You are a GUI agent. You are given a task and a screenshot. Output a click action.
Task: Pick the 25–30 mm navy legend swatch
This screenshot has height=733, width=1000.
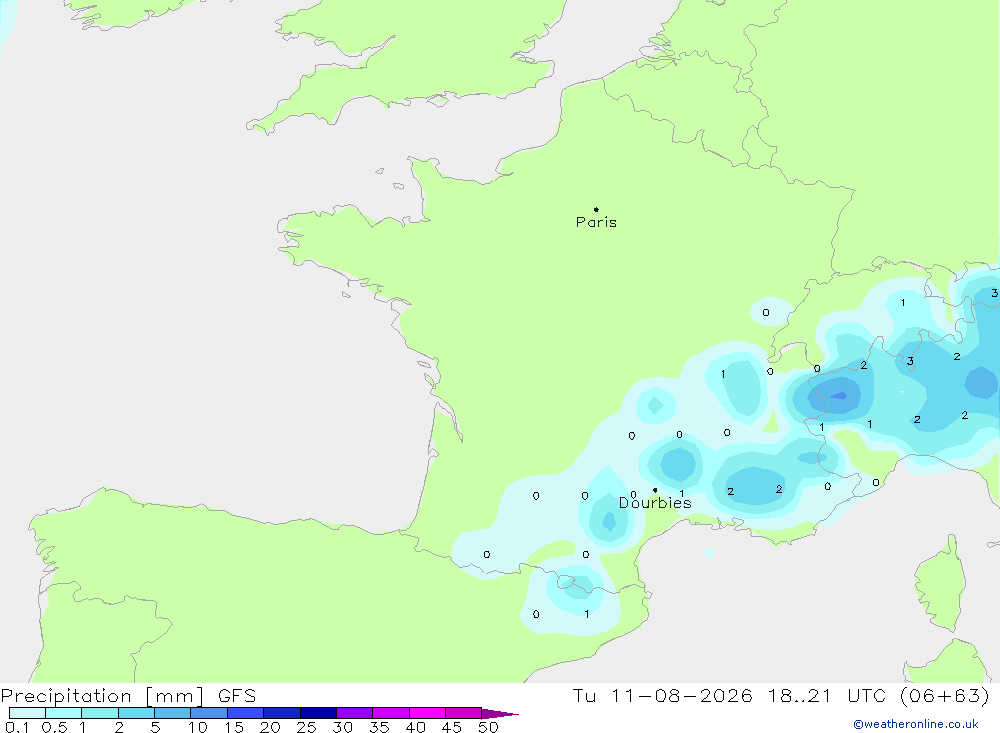(318, 713)
